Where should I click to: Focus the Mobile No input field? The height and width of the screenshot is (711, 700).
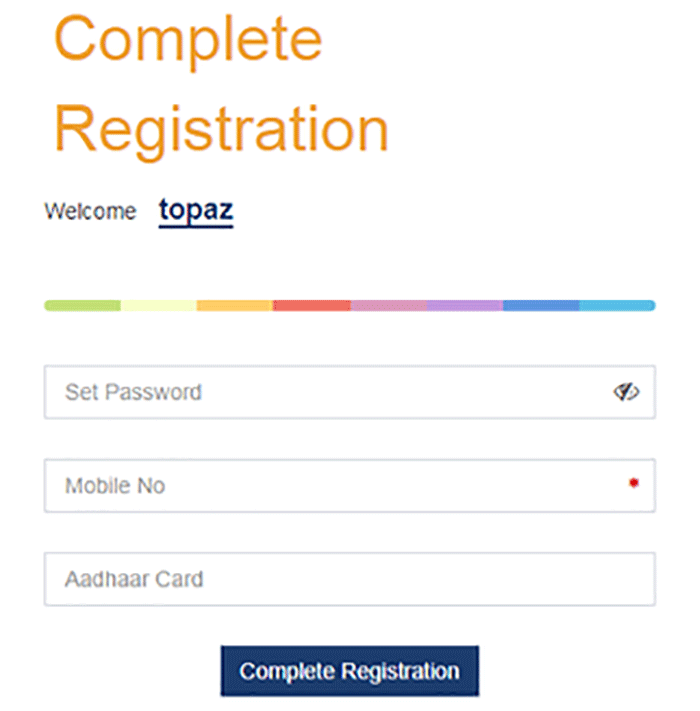click(350, 486)
